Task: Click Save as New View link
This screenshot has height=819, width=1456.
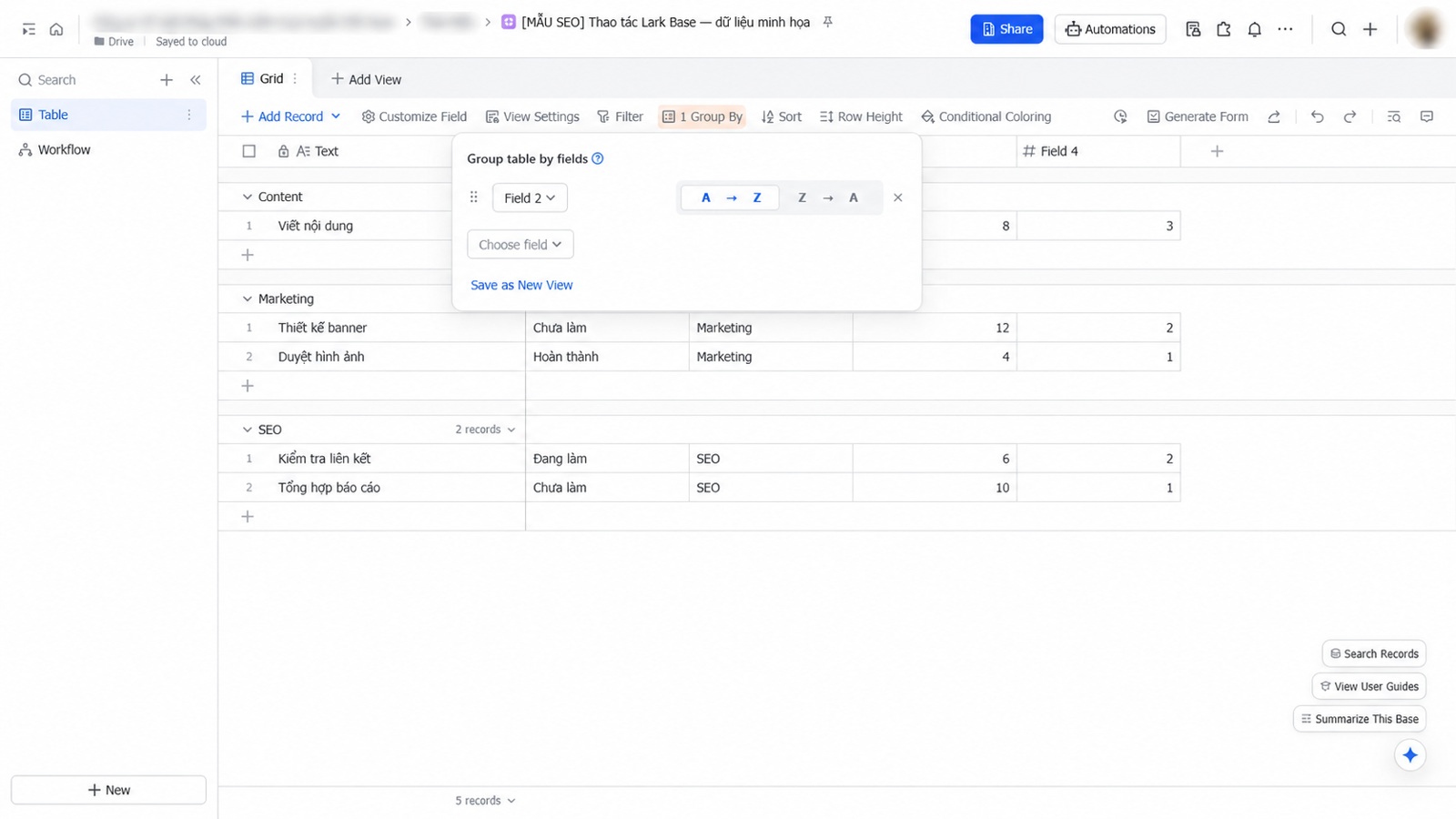Action: pyautogui.click(x=521, y=285)
